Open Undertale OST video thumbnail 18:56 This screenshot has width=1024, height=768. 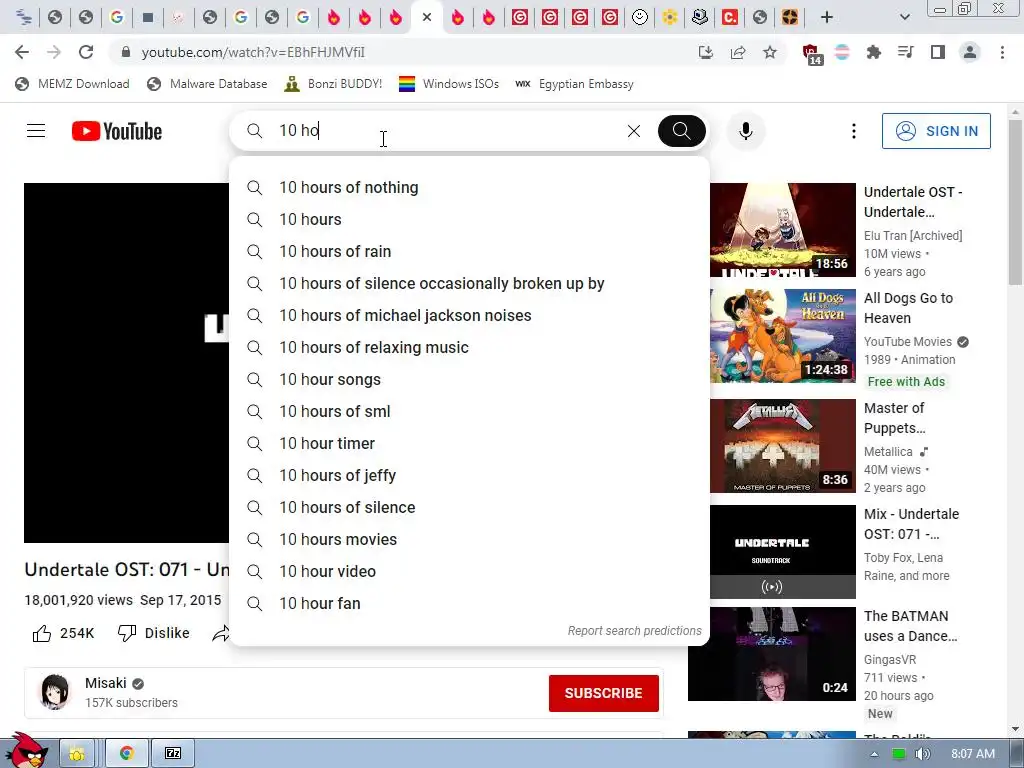point(782,230)
